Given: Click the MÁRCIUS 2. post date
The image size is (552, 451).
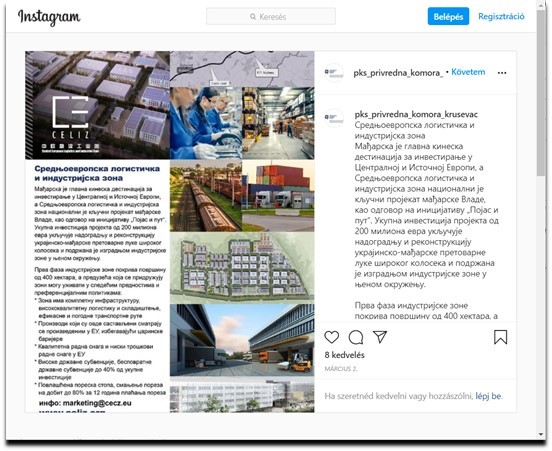Looking at the screenshot, I should tap(340, 369).
